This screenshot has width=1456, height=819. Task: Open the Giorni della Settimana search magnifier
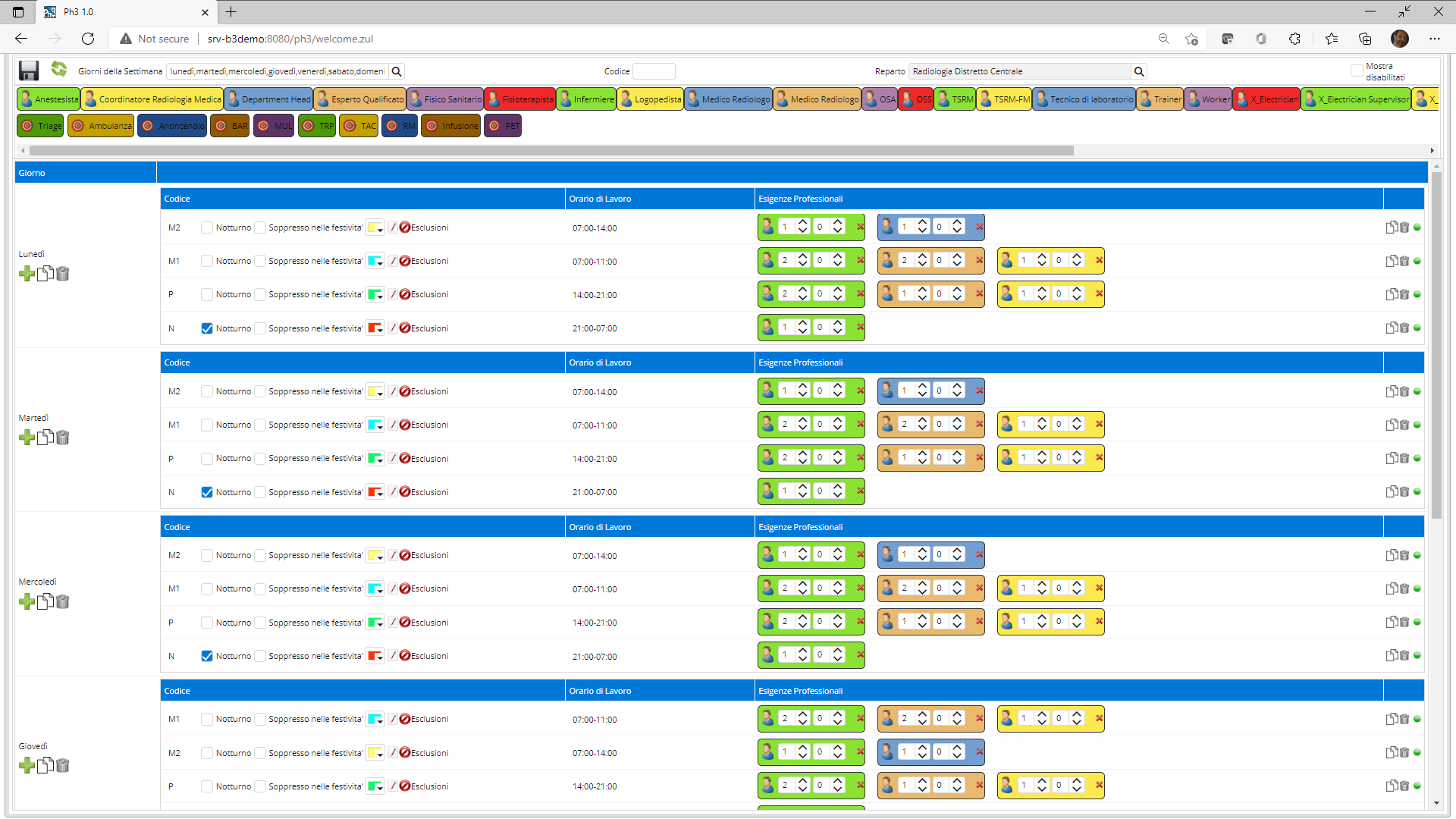click(x=397, y=71)
